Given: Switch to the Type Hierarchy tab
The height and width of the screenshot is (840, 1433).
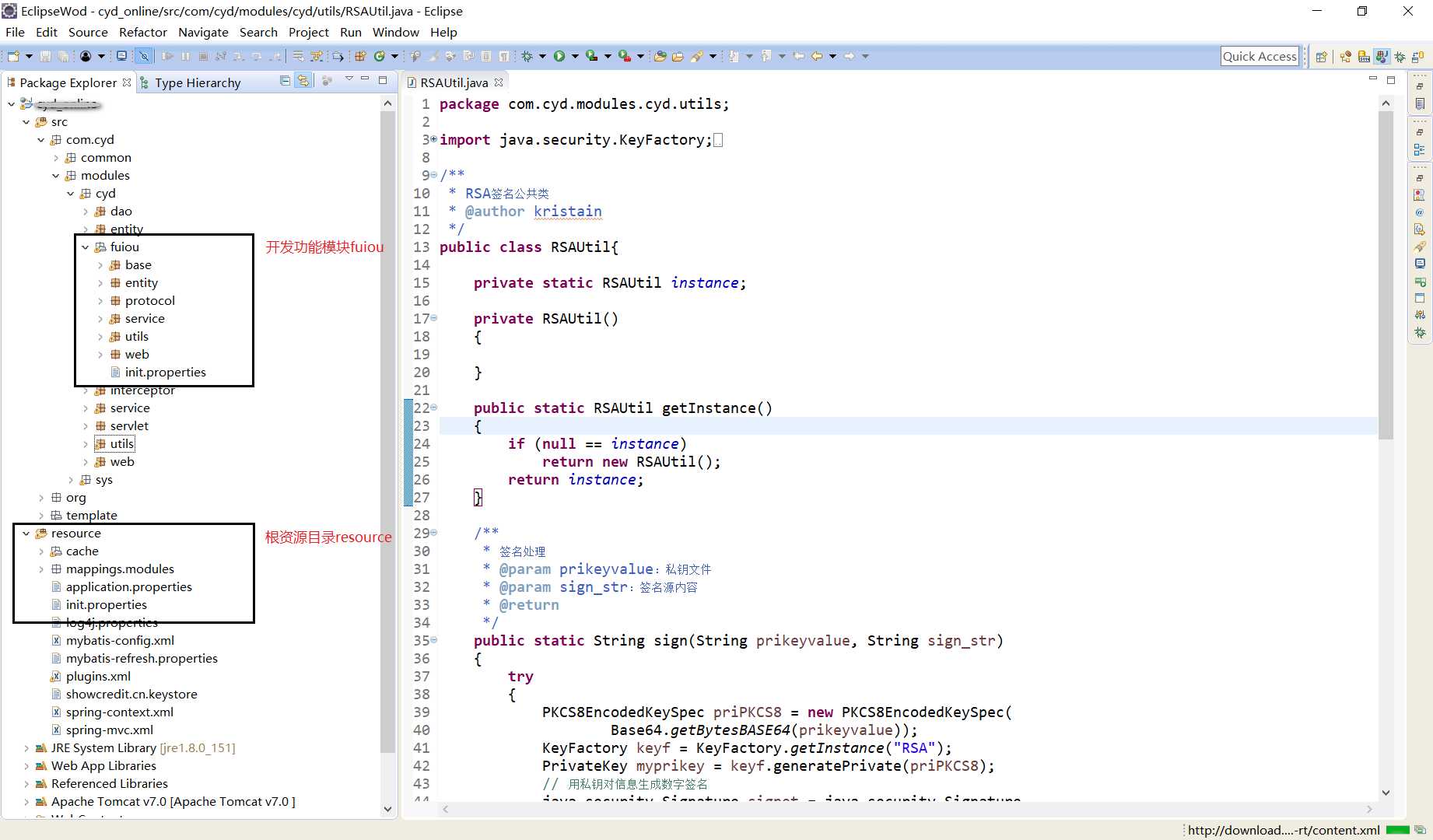Looking at the screenshot, I should point(190,82).
